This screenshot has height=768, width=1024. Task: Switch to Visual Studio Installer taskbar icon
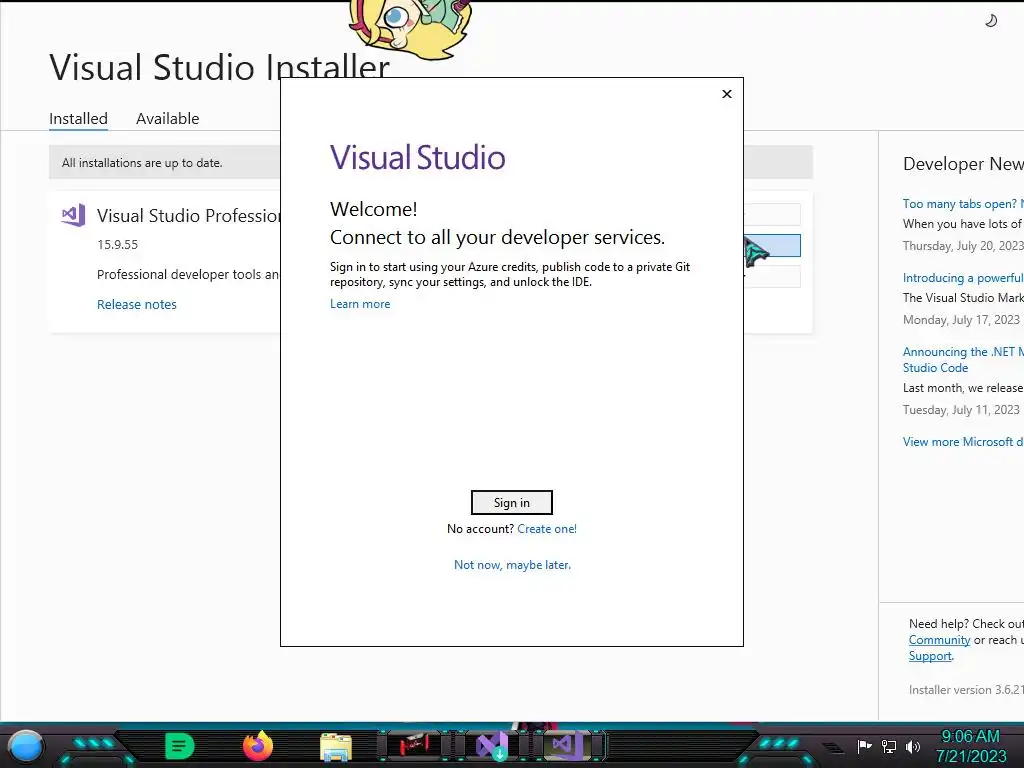[492, 746]
